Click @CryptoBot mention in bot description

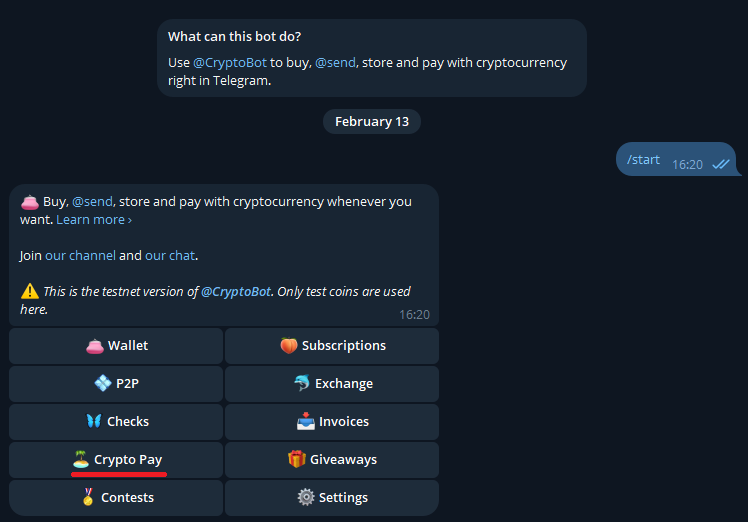point(230,63)
